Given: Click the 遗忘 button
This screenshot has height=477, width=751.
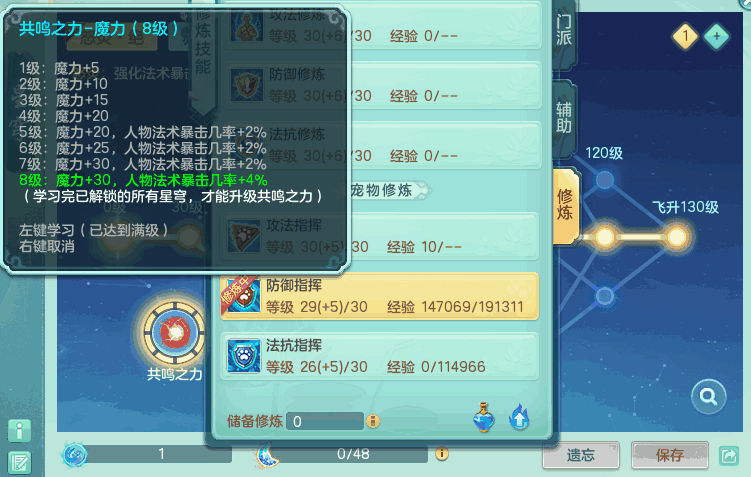Looking at the screenshot, I should [580, 455].
